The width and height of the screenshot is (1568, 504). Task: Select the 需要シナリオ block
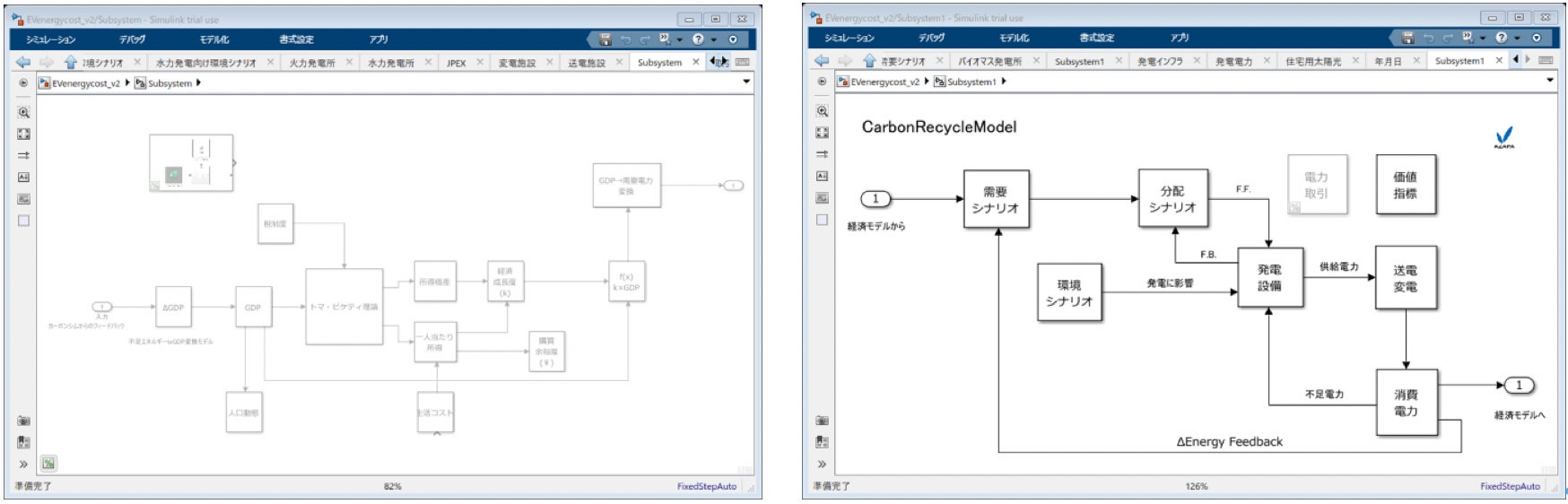click(996, 199)
